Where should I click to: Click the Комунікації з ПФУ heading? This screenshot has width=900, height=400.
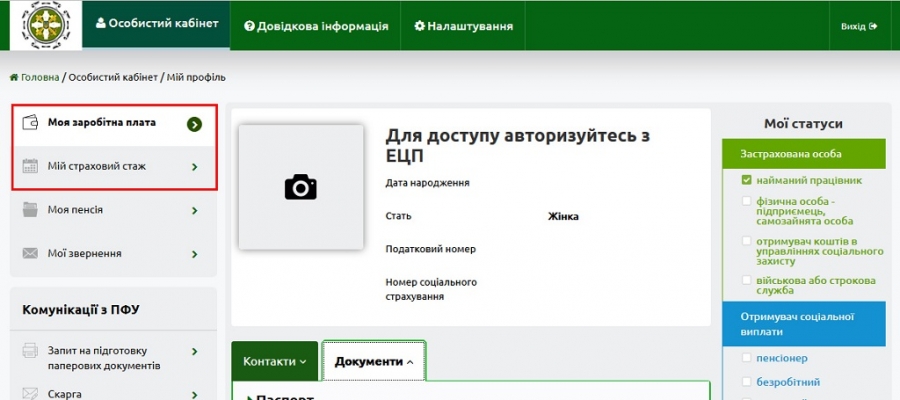[81, 310]
